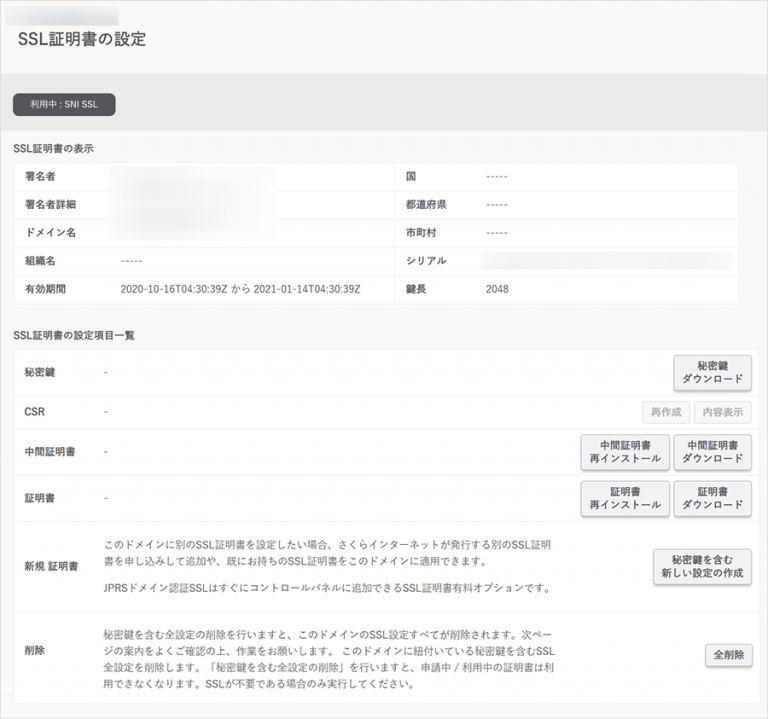Open CSR 内容表示
The height and width of the screenshot is (719, 768).
point(723,412)
